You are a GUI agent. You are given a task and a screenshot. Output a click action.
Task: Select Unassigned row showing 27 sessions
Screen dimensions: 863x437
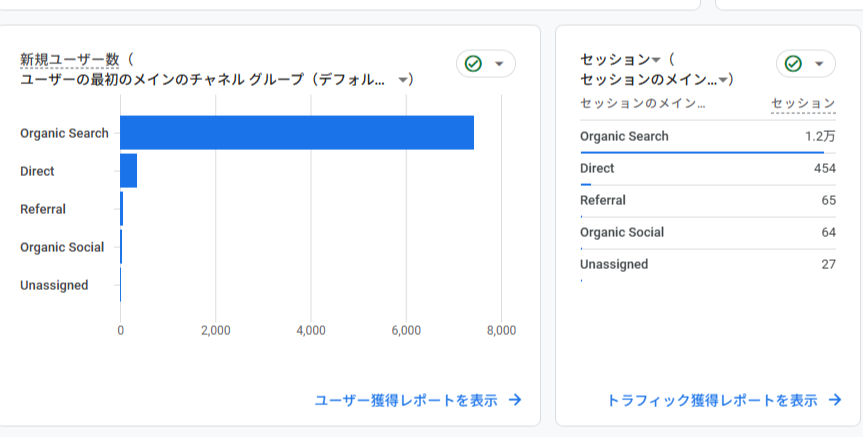pos(707,265)
